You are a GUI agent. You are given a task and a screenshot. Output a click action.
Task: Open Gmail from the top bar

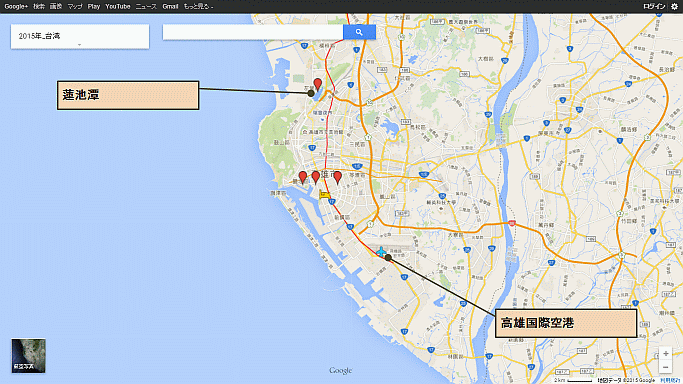click(x=170, y=6)
